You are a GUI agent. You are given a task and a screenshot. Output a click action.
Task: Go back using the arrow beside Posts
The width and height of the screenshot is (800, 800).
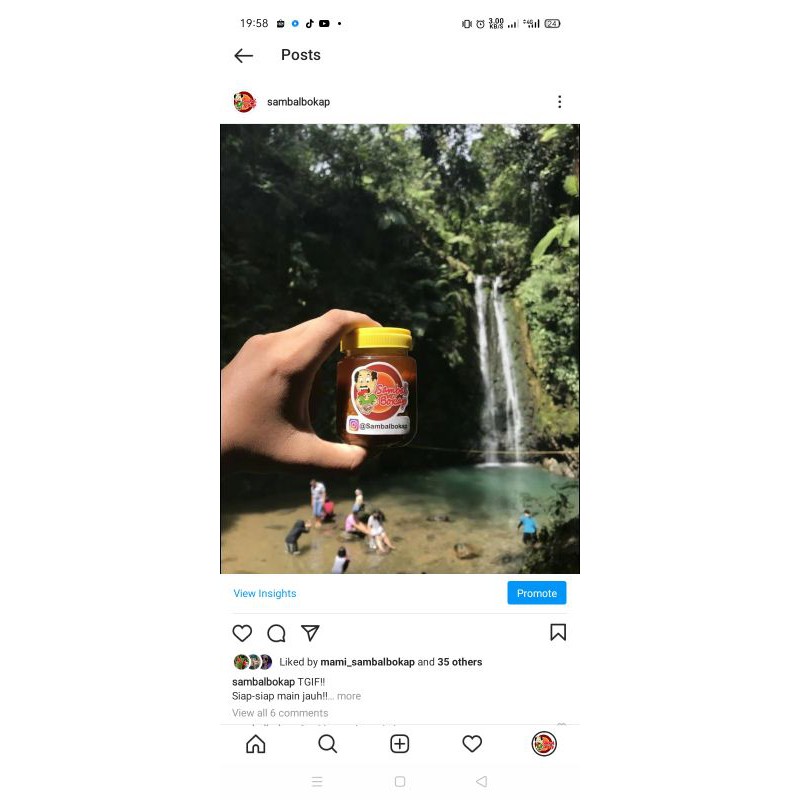point(243,55)
